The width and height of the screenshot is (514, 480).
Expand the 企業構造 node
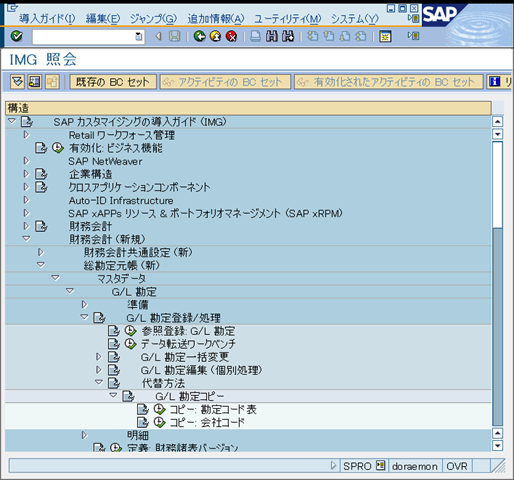(x=27, y=174)
